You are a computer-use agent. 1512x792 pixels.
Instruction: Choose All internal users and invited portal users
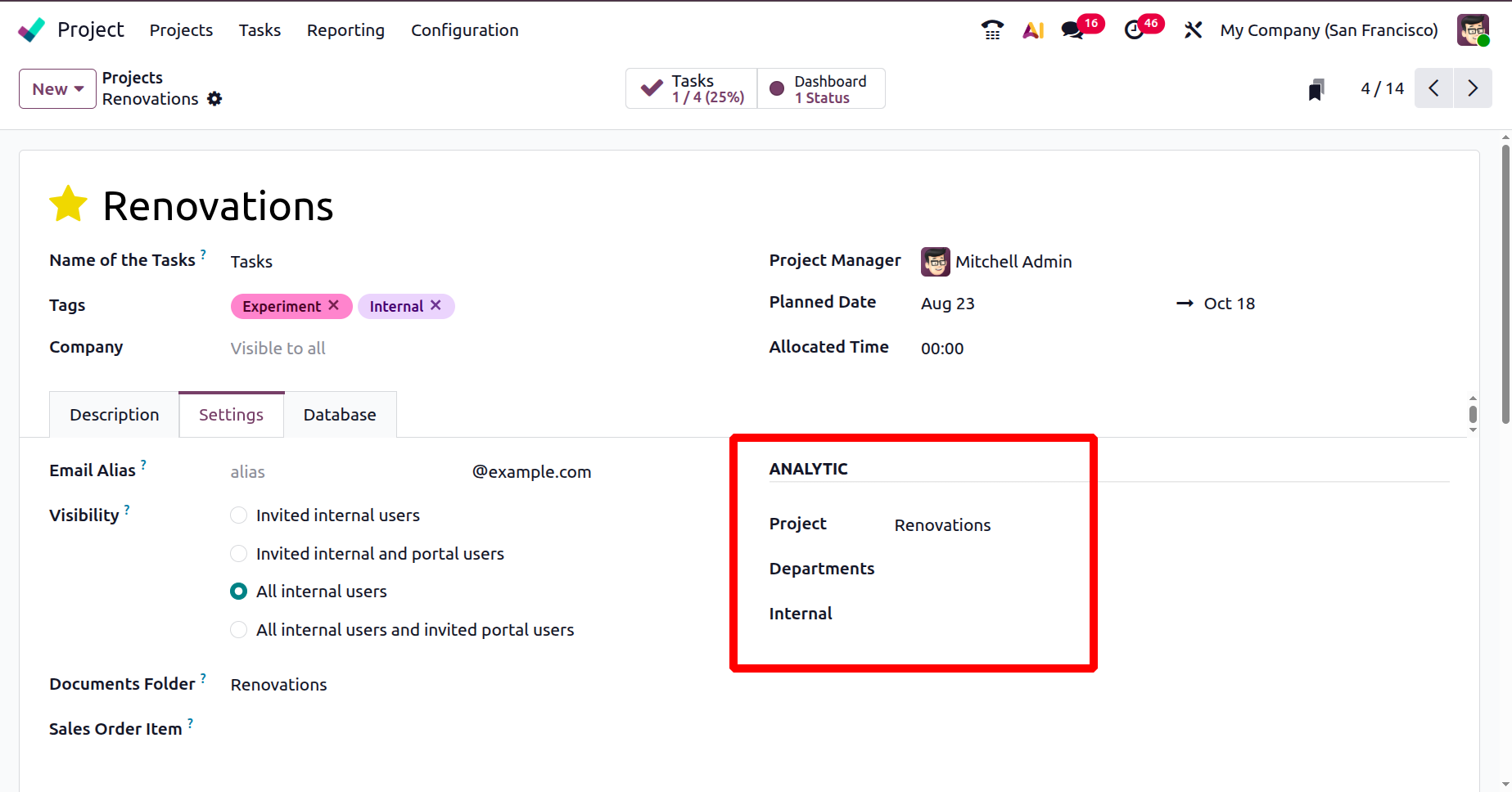click(x=239, y=630)
